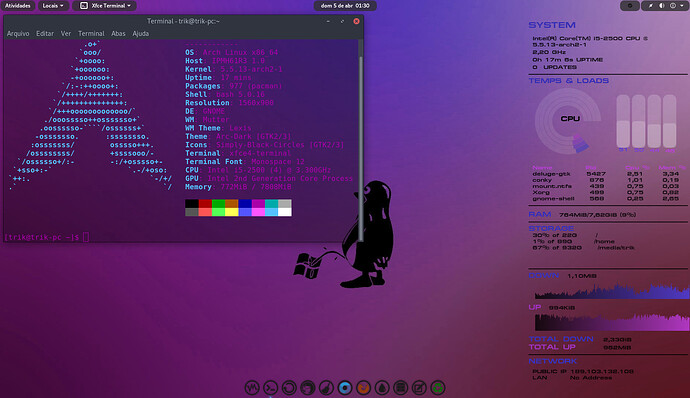
Task: Click the OS line reading Arch Linux x86_64
Action: click(x=231, y=52)
